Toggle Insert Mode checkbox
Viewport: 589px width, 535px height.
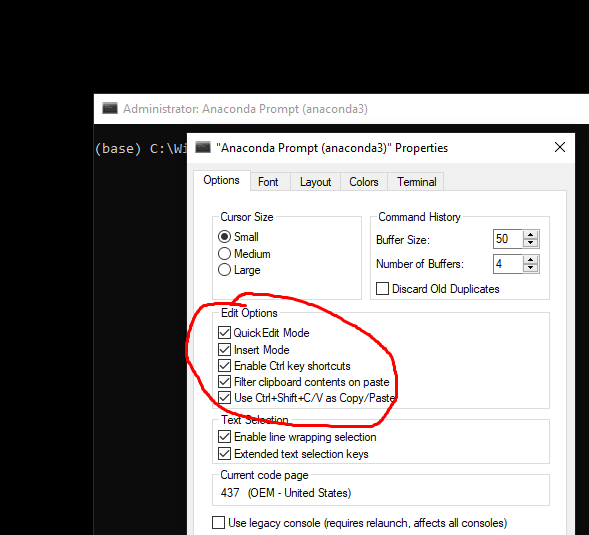(224, 349)
